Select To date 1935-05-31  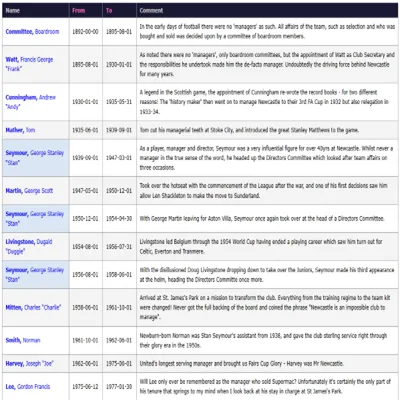tap(119, 102)
